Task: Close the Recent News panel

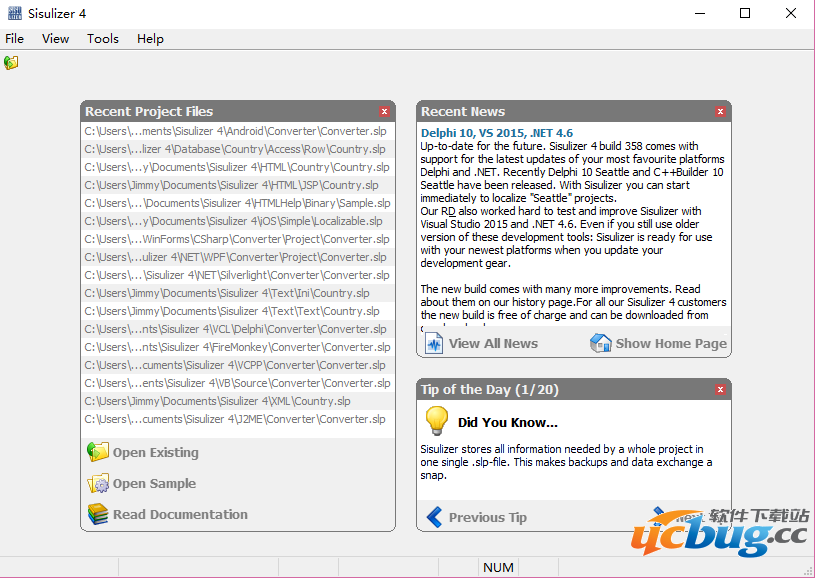Action: click(x=721, y=112)
